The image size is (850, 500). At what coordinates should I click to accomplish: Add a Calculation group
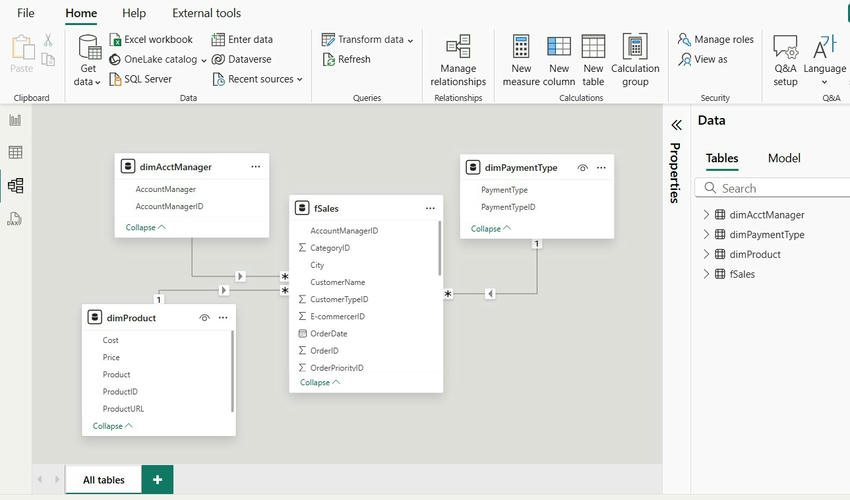tap(635, 60)
